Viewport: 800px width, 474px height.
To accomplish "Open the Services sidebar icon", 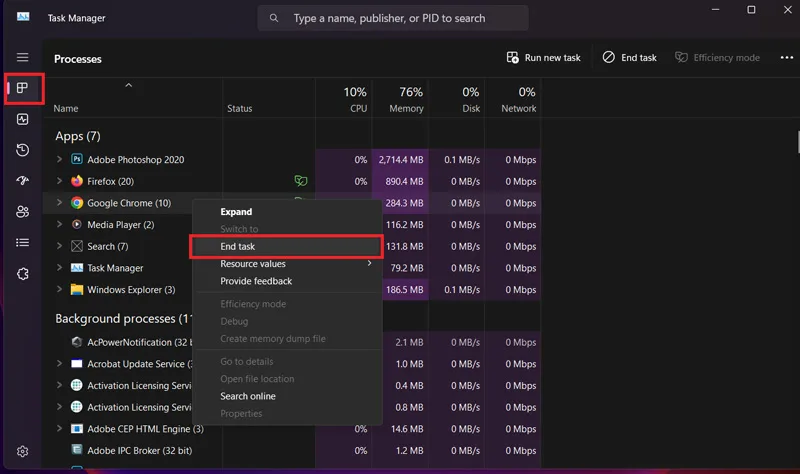I will click(x=22, y=274).
